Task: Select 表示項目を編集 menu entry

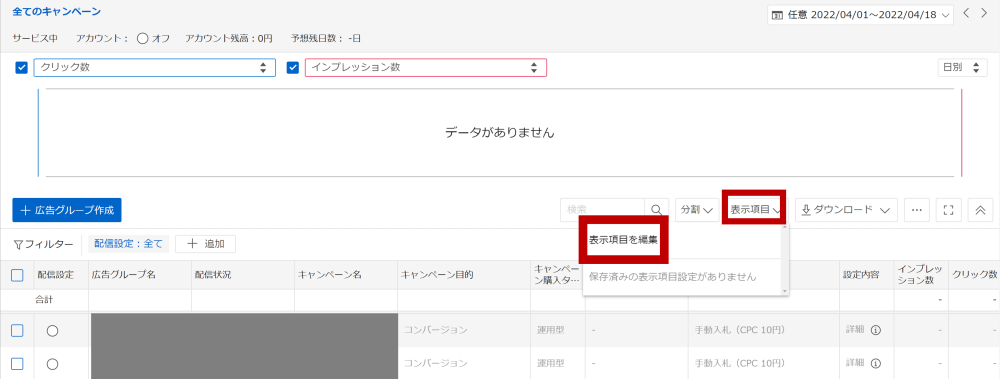Action: coord(623,241)
